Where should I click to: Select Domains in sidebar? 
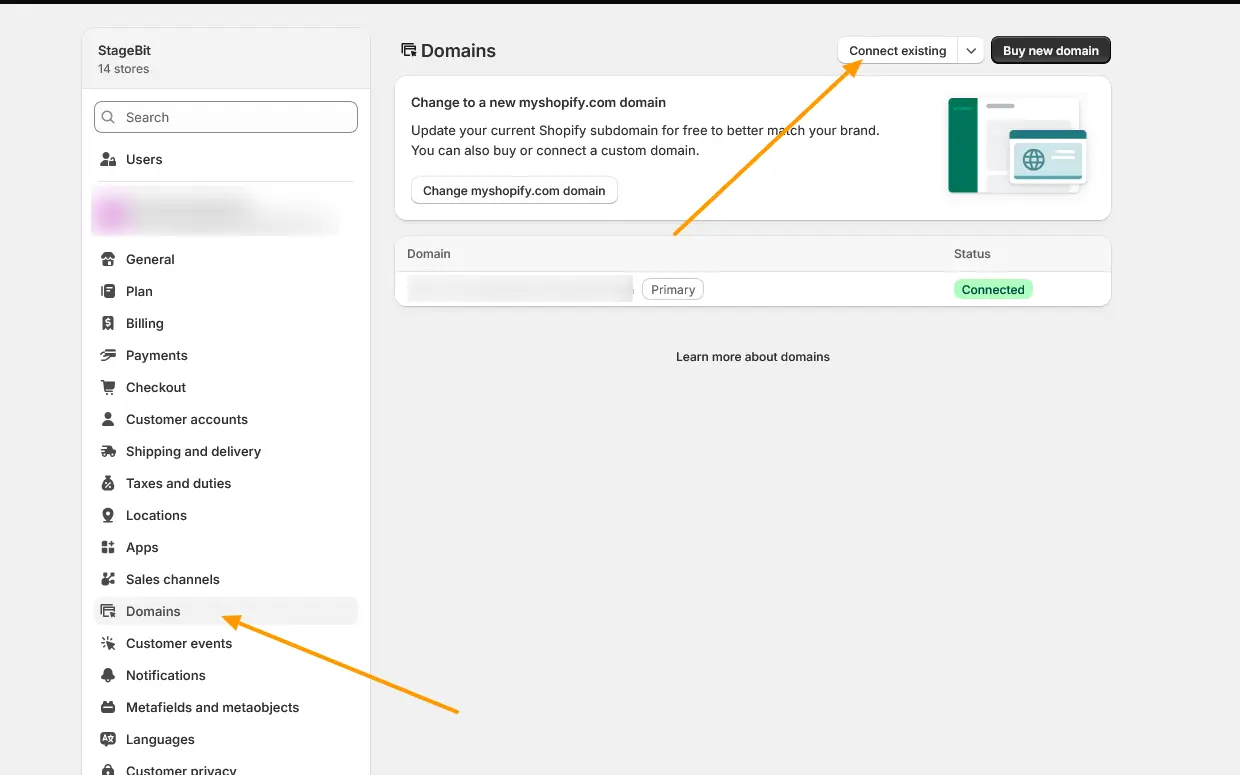[226, 611]
